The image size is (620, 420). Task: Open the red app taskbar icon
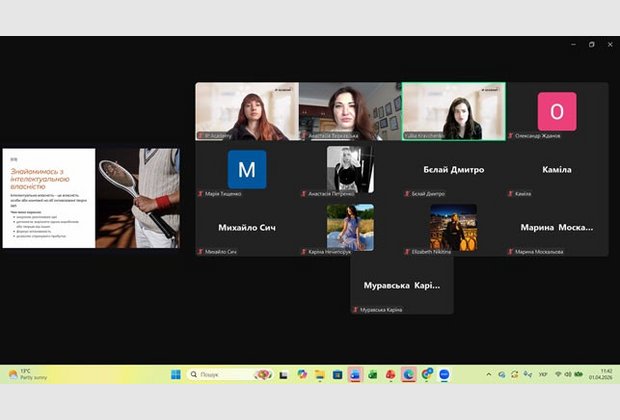[390, 374]
